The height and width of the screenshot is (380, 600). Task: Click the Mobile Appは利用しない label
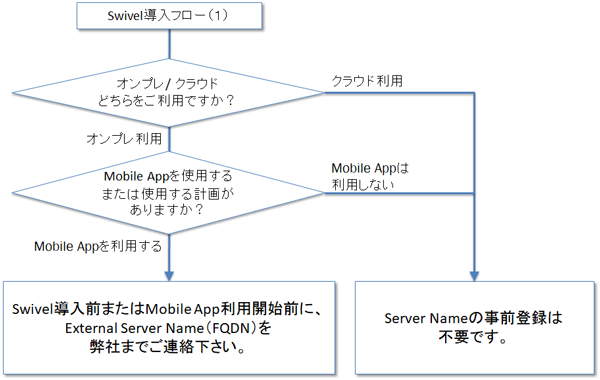coord(370,176)
